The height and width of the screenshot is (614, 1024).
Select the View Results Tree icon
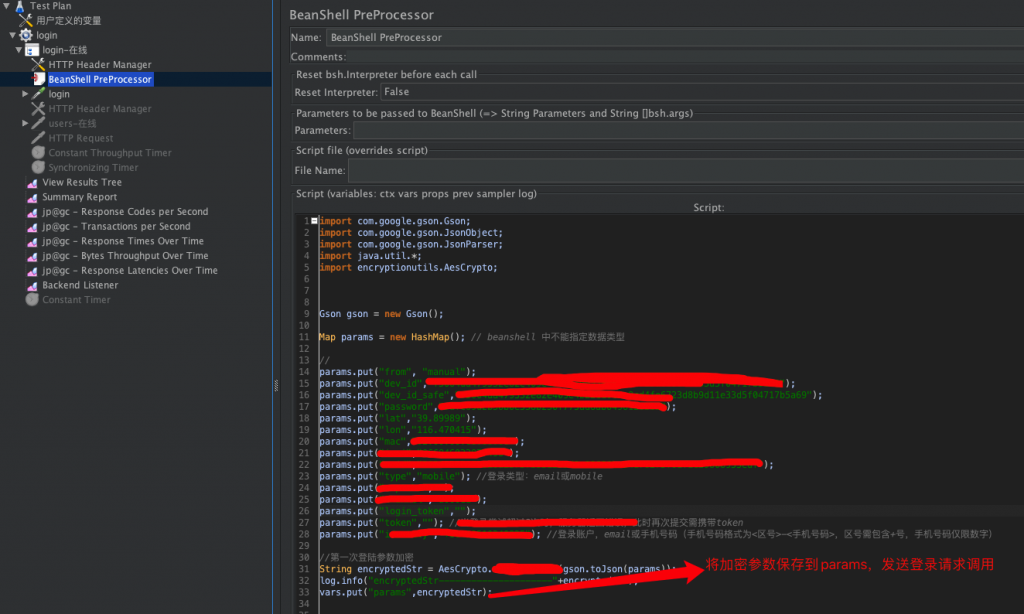click(x=32, y=183)
